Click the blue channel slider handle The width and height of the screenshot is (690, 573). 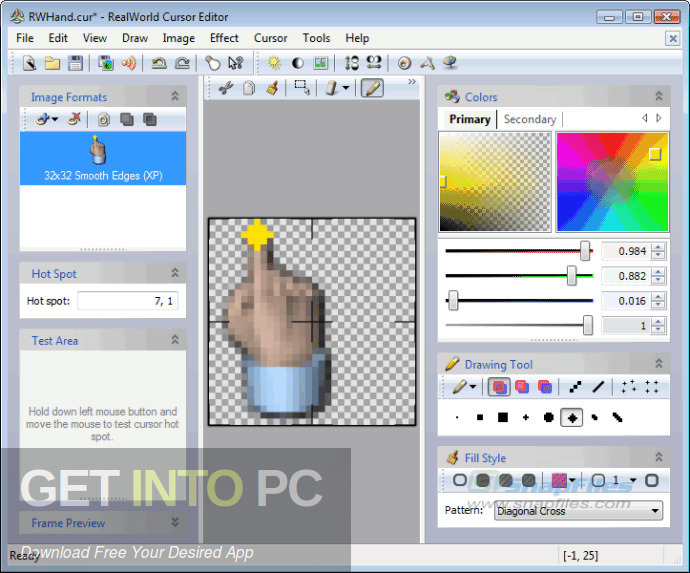[453, 301]
